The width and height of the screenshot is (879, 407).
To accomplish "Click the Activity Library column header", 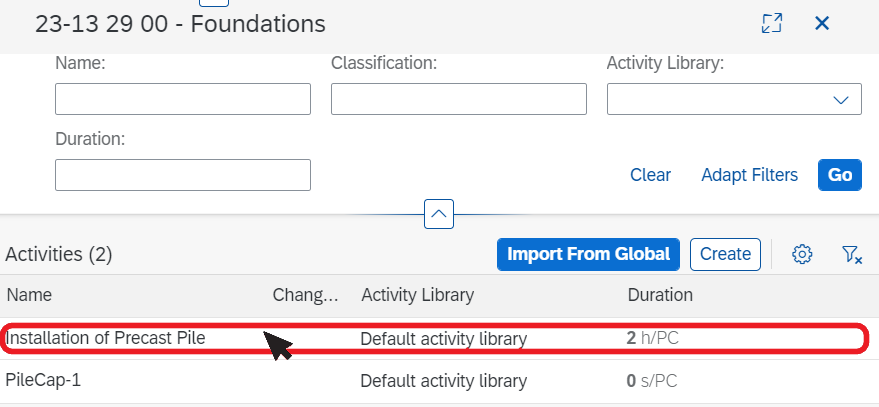I will (418, 295).
